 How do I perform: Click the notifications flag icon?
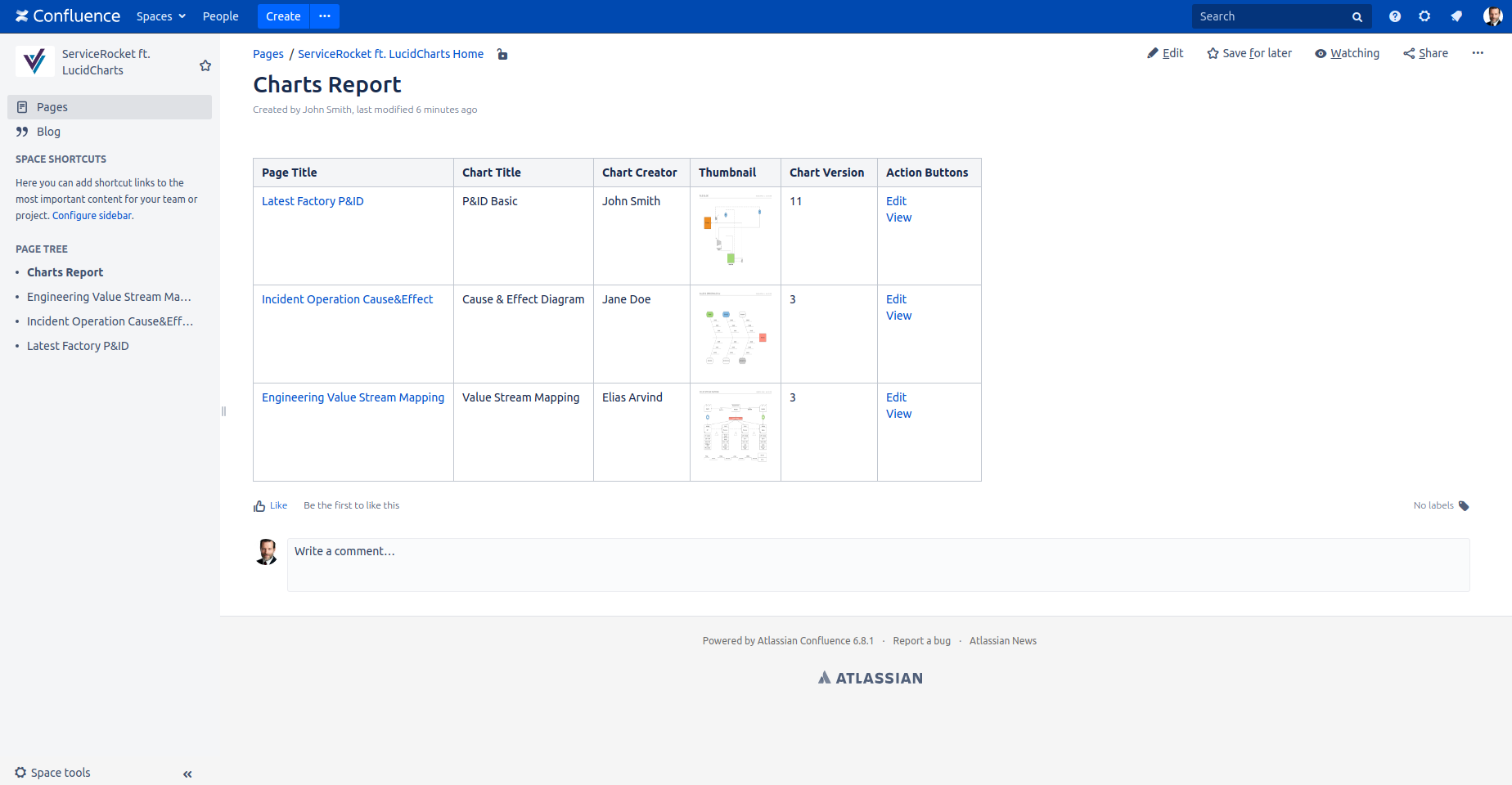(x=1456, y=16)
